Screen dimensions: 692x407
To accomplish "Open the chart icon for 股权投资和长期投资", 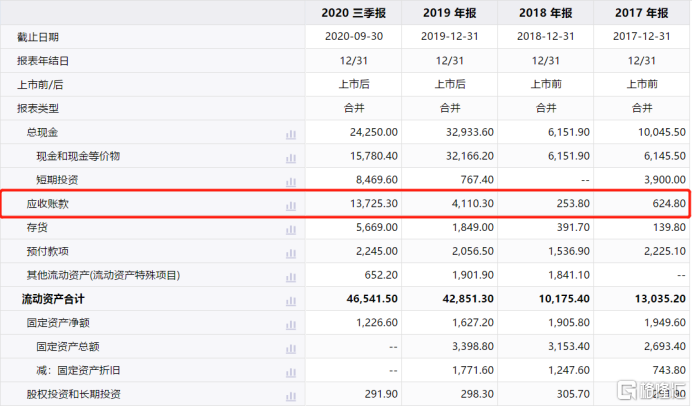I will point(291,395).
